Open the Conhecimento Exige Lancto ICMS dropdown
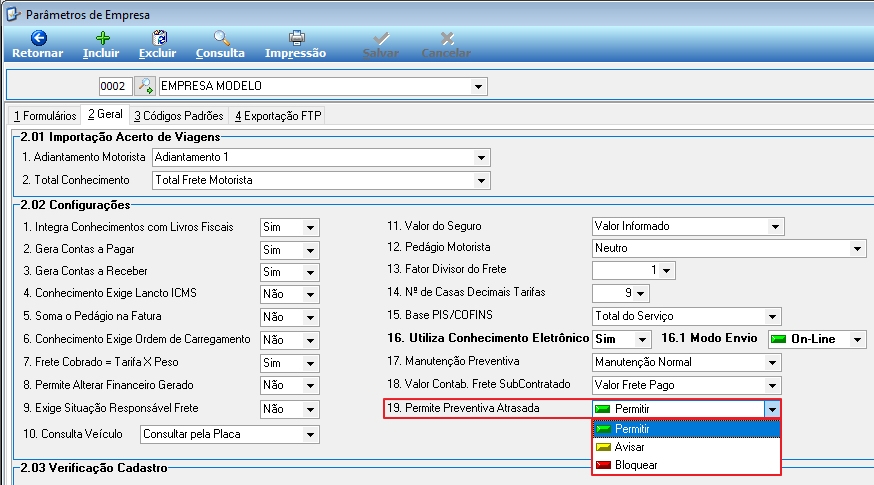The image size is (874, 485). pos(310,294)
